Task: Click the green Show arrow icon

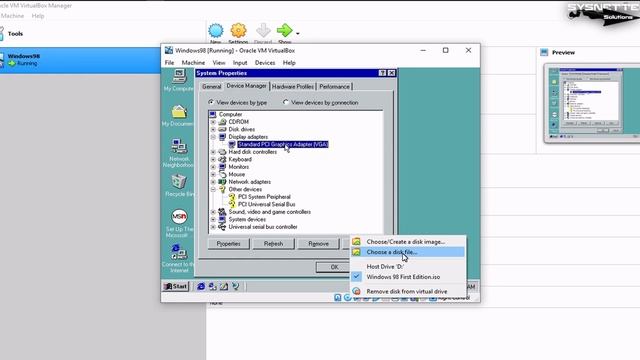Action: tap(284, 30)
